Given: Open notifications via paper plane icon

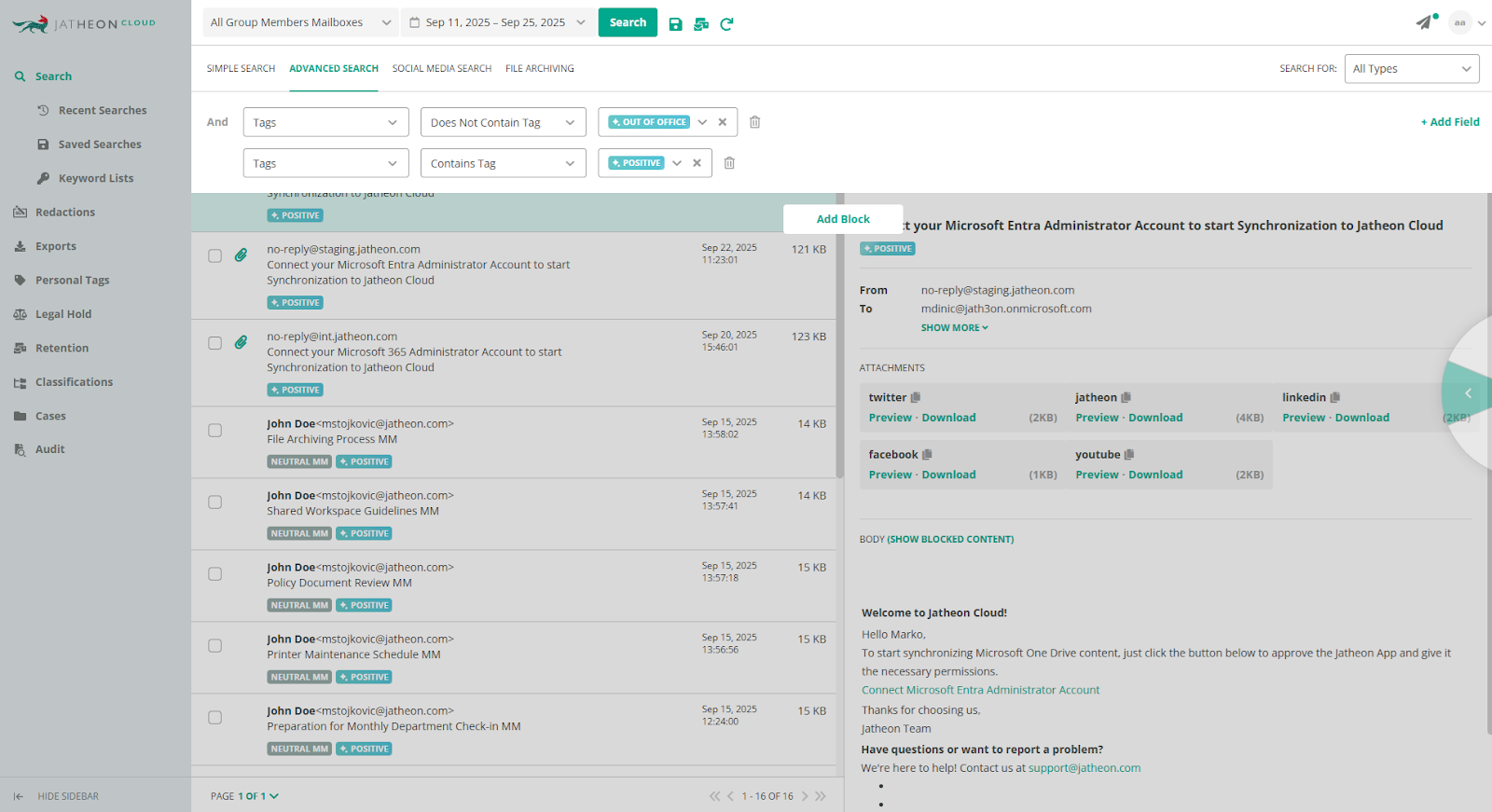Looking at the screenshot, I should coord(1425,22).
